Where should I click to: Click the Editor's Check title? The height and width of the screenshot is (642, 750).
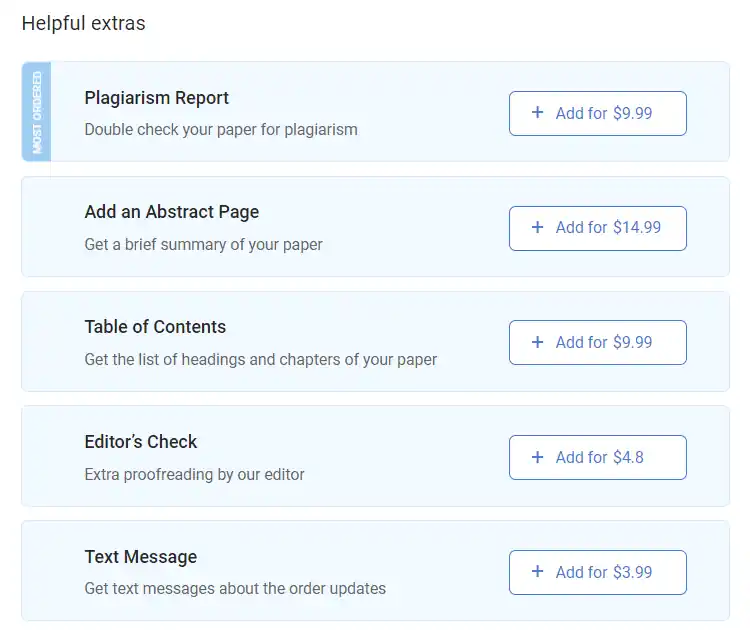(x=141, y=442)
